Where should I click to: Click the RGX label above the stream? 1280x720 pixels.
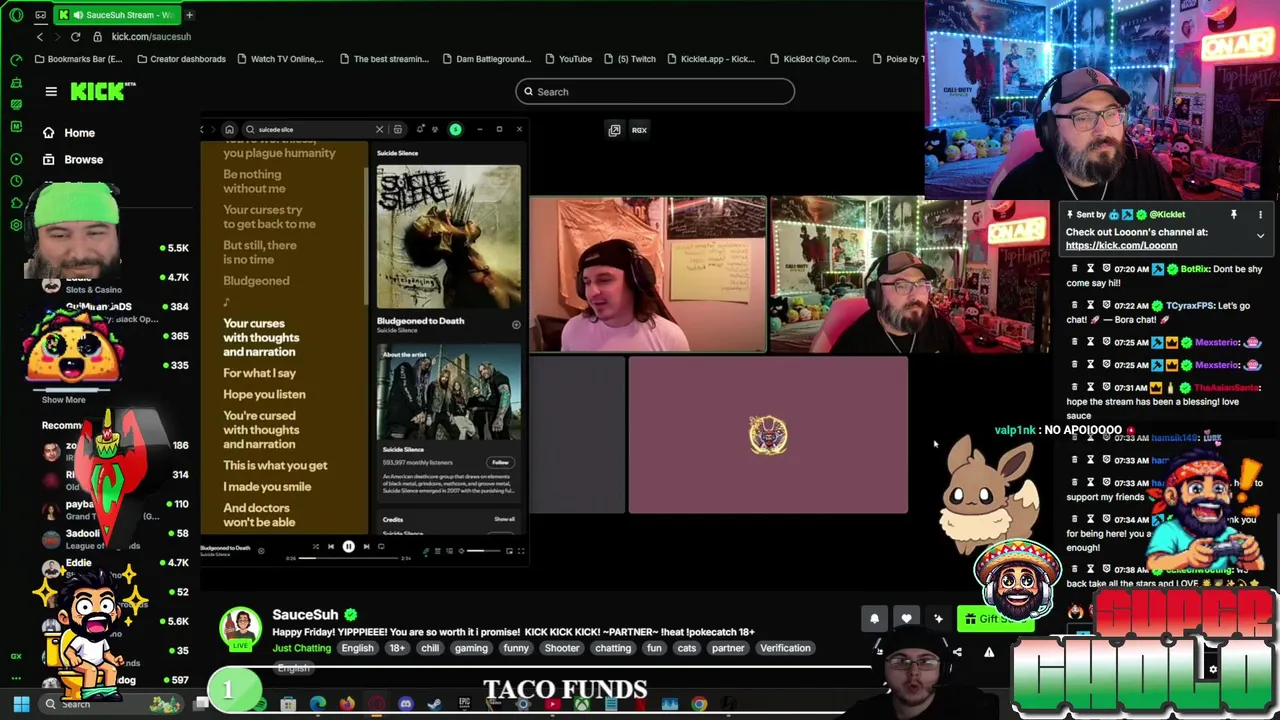639,130
